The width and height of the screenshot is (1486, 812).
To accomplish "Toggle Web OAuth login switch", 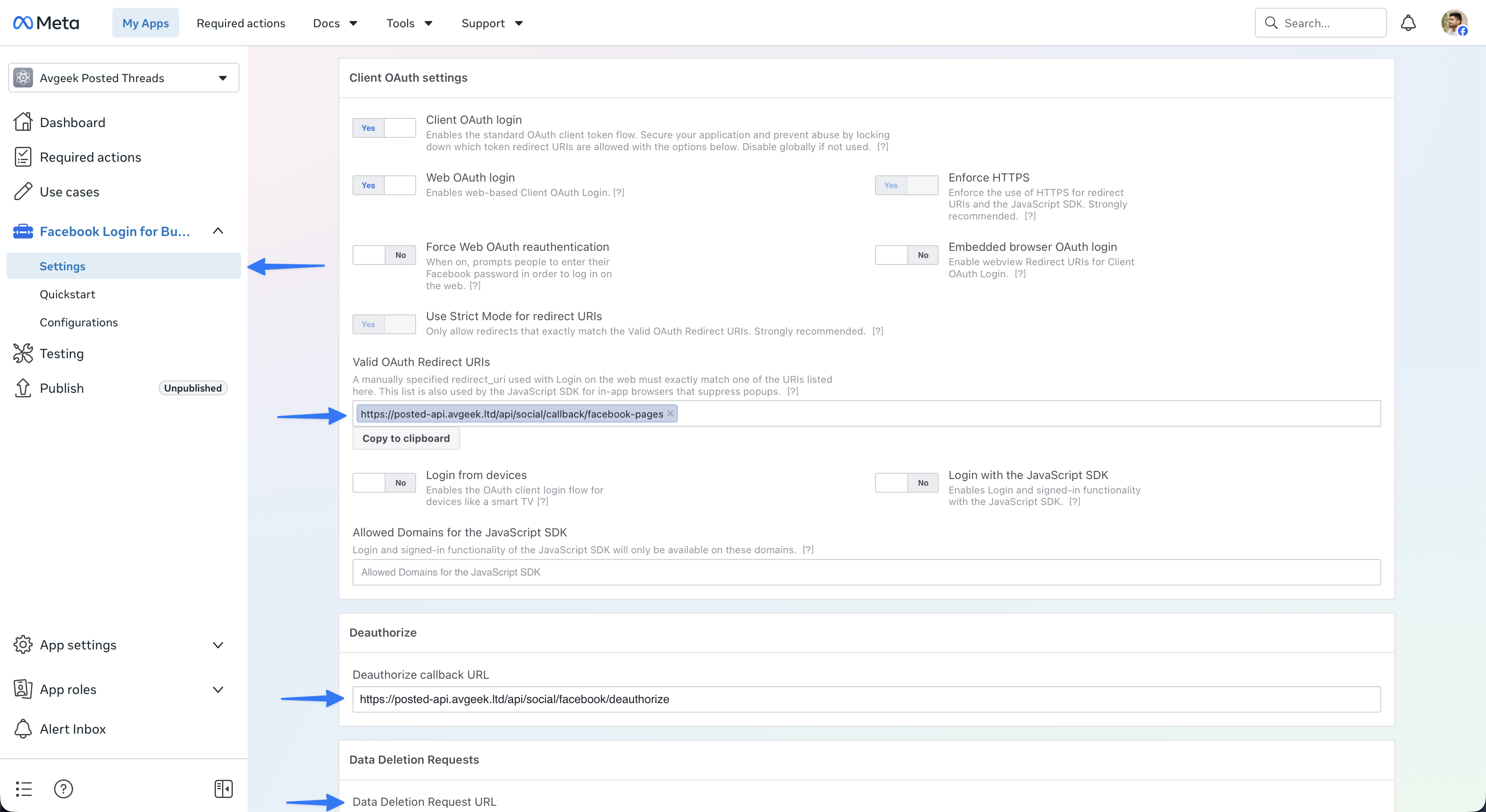I will (x=384, y=185).
